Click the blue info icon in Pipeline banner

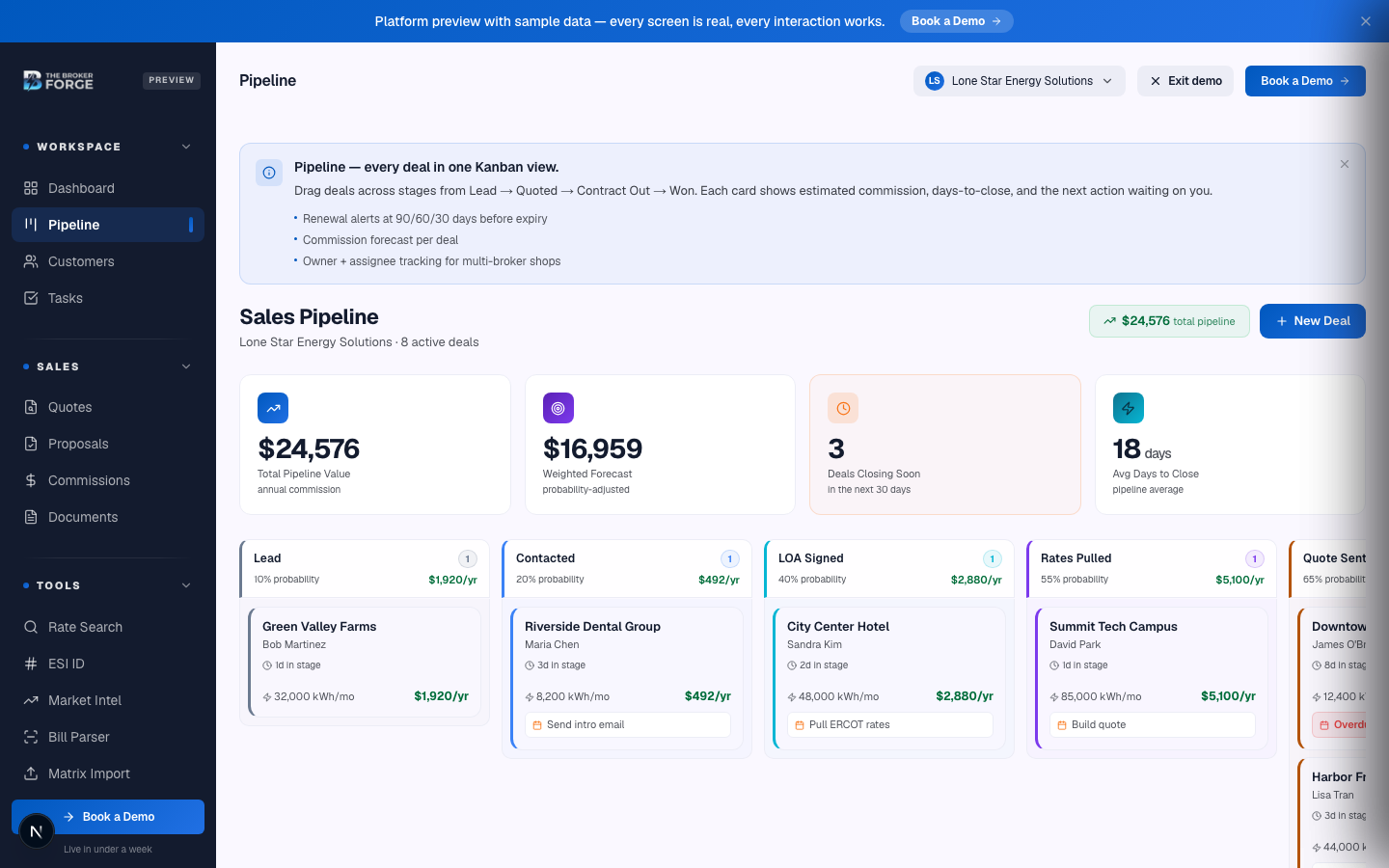point(269,173)
